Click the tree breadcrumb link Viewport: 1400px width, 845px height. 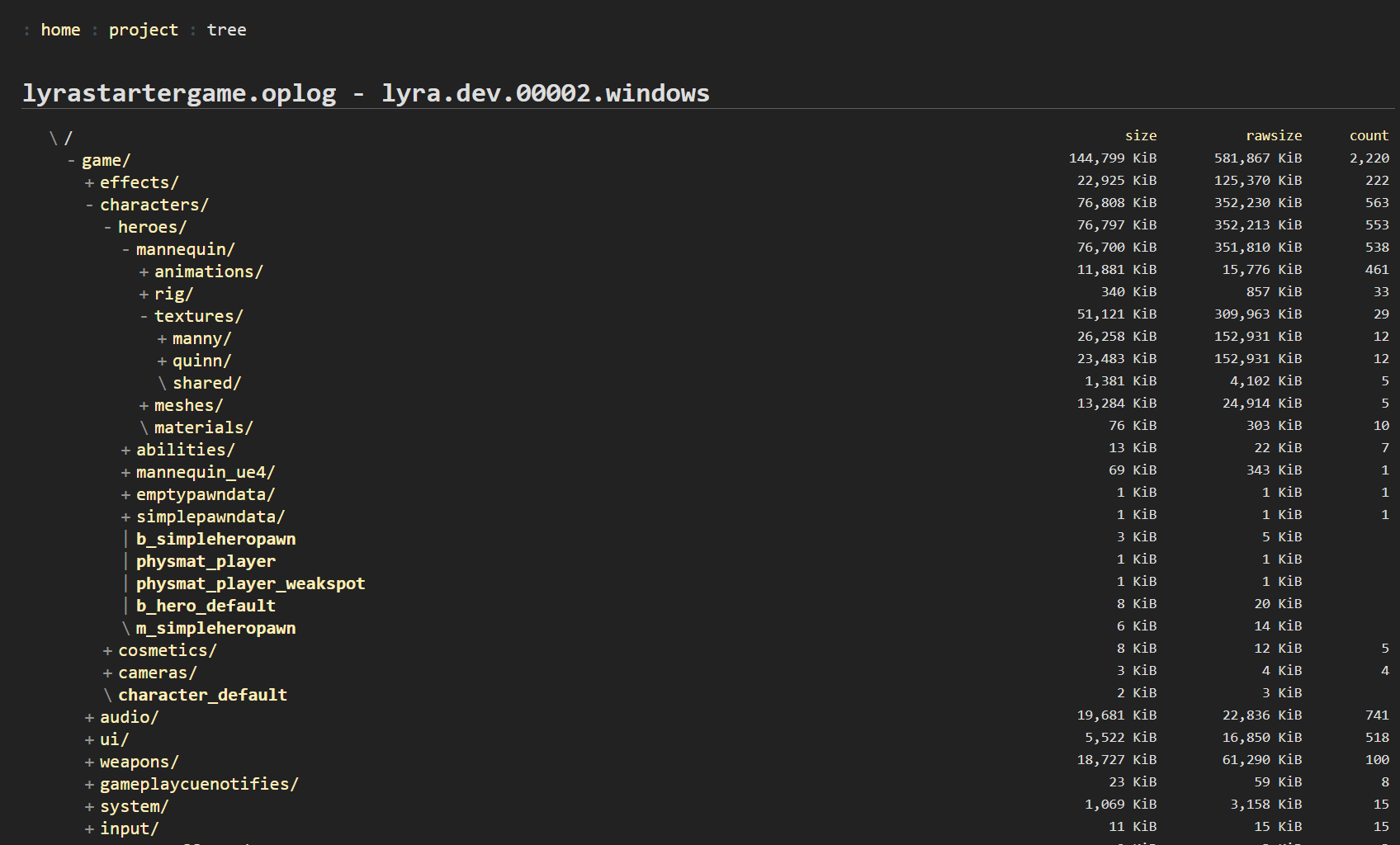pyautogui.click(x=226, y=30)
